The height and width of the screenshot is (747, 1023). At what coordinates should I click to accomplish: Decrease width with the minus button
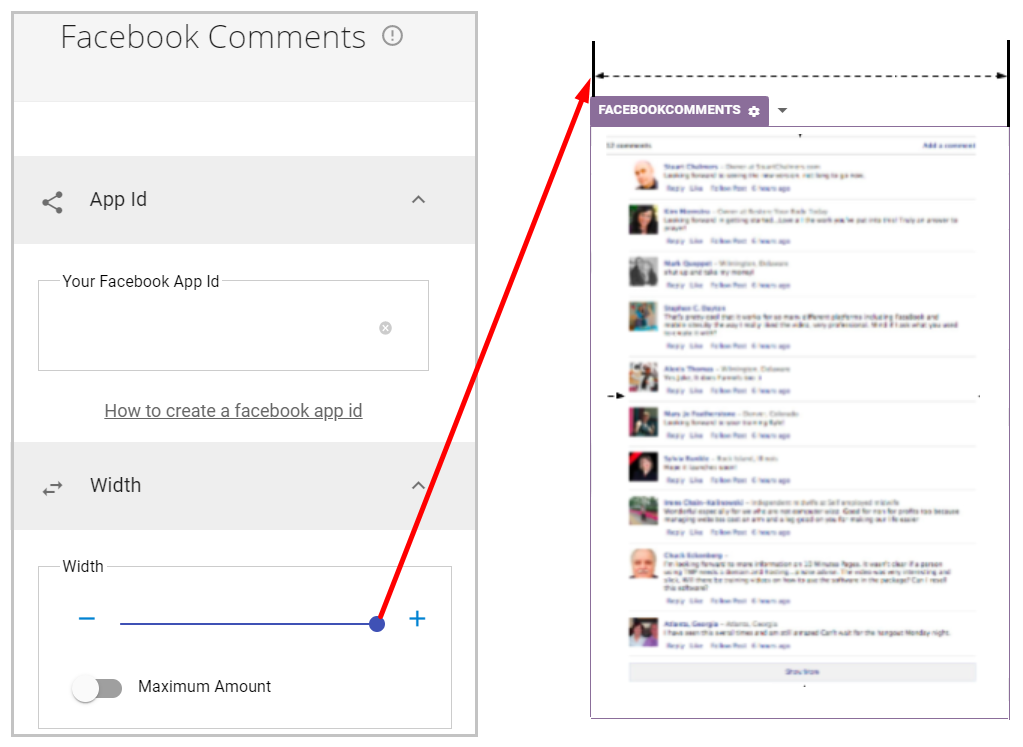point(87,618)
